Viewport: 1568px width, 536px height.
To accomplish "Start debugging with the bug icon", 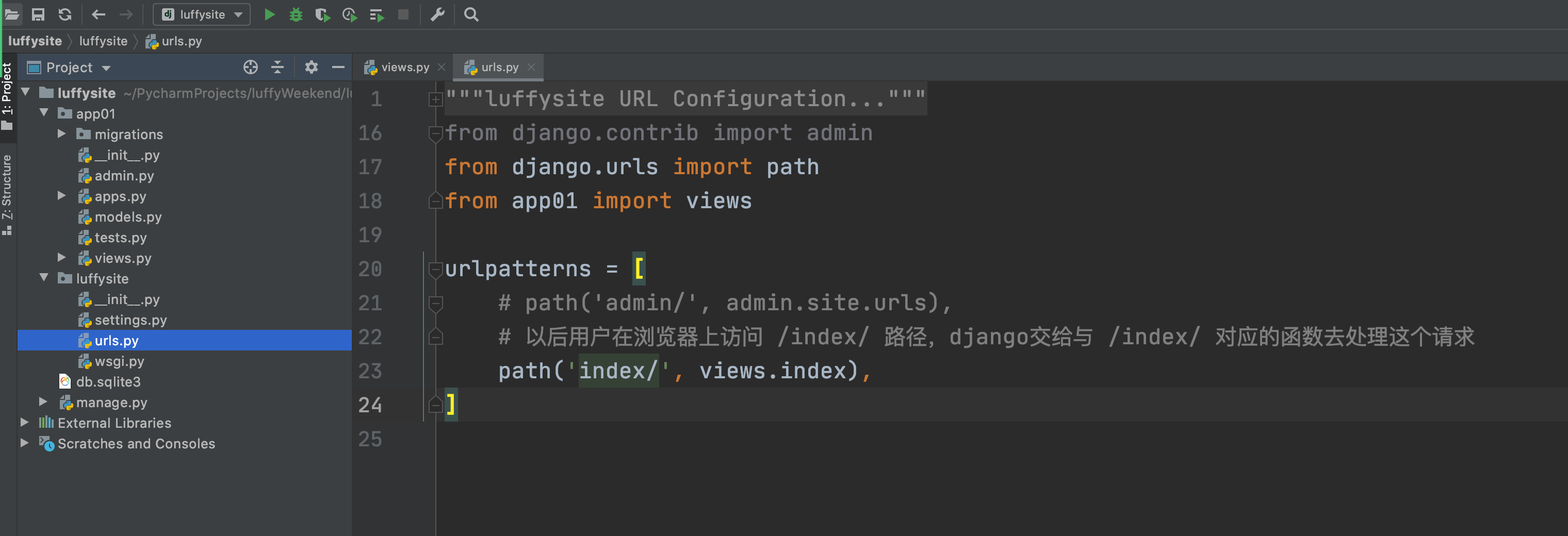I will [x=296, y=14].
